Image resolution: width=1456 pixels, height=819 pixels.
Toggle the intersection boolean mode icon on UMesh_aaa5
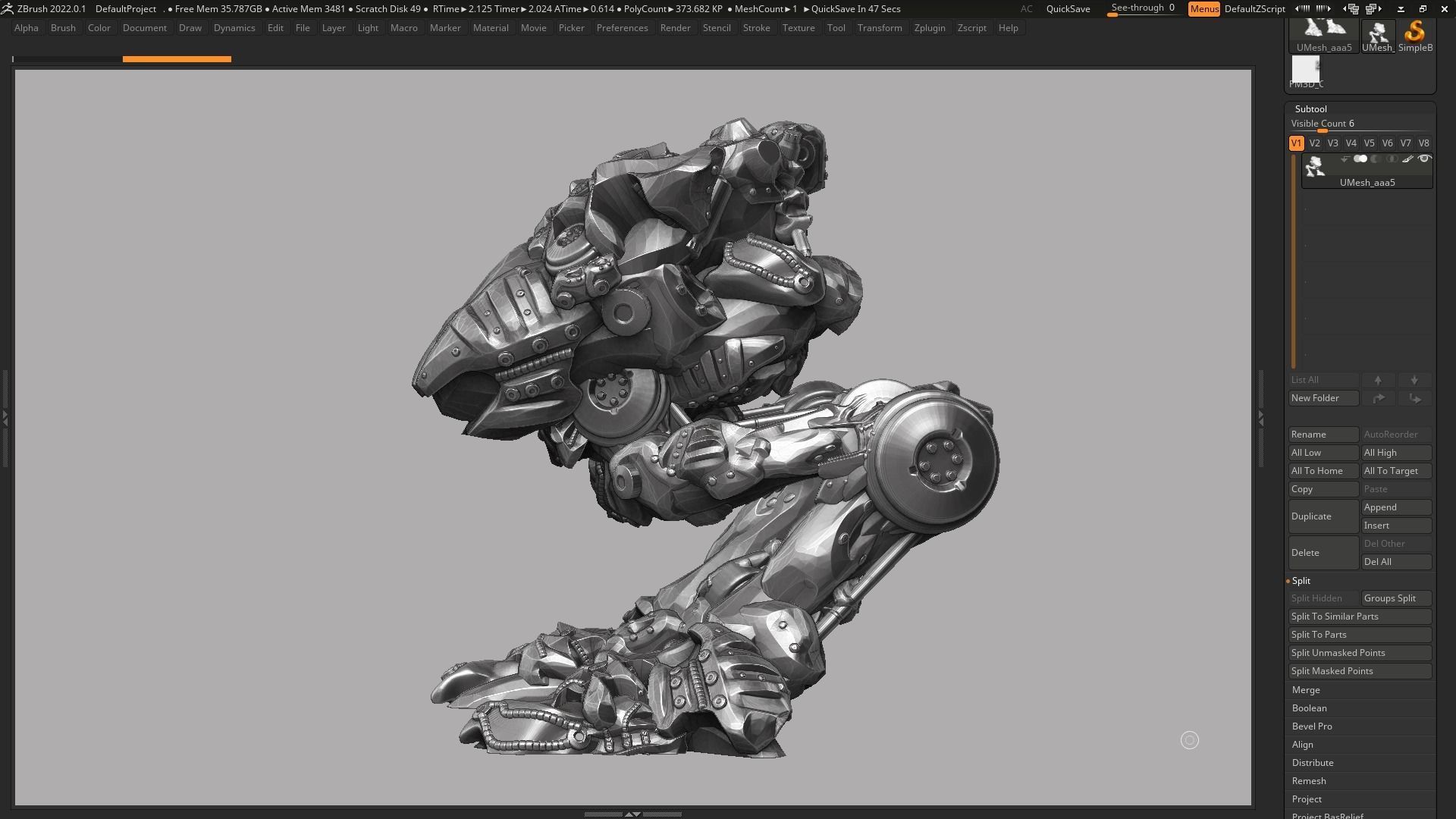1392,159
